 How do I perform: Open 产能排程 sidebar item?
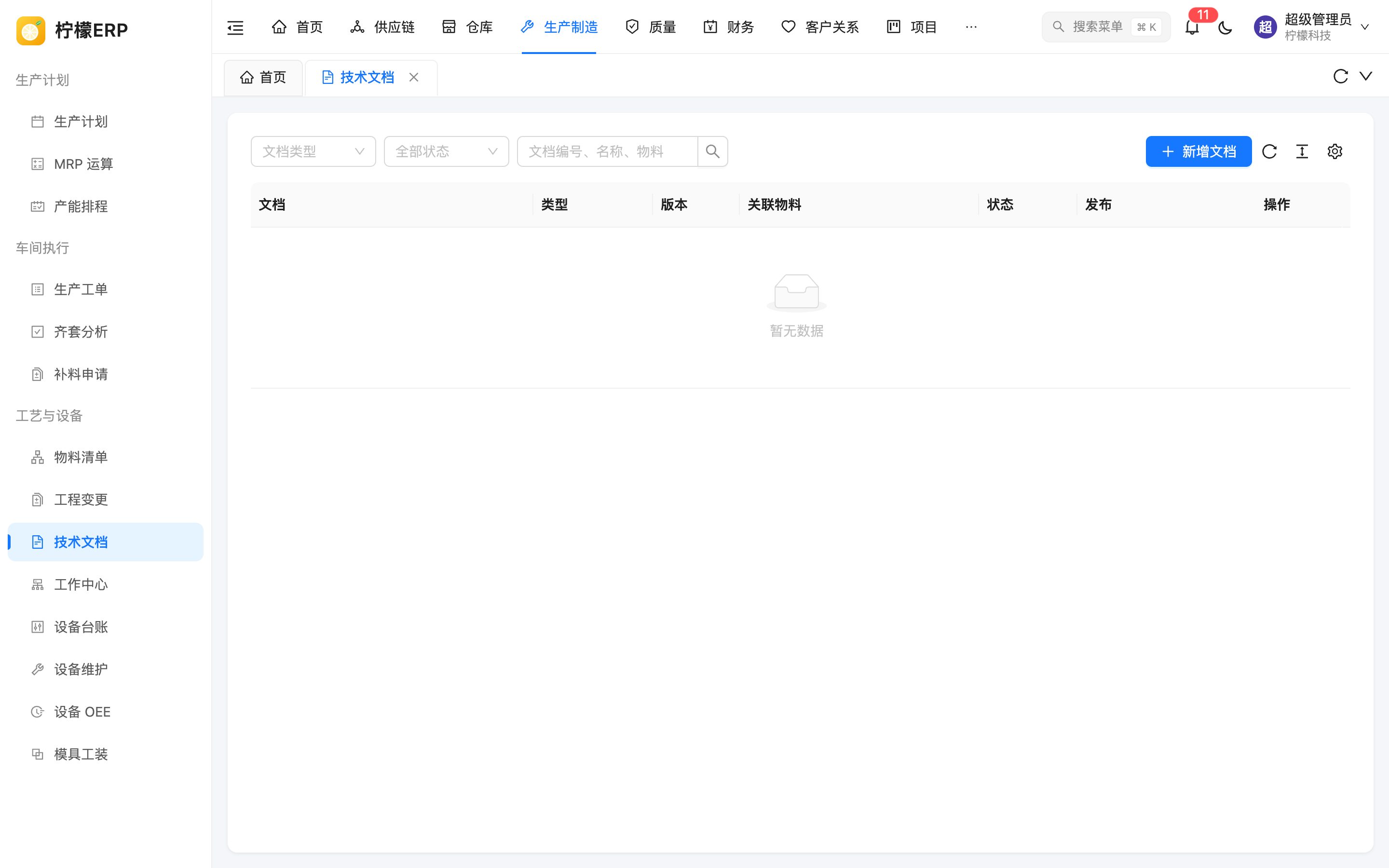[106, 207]
